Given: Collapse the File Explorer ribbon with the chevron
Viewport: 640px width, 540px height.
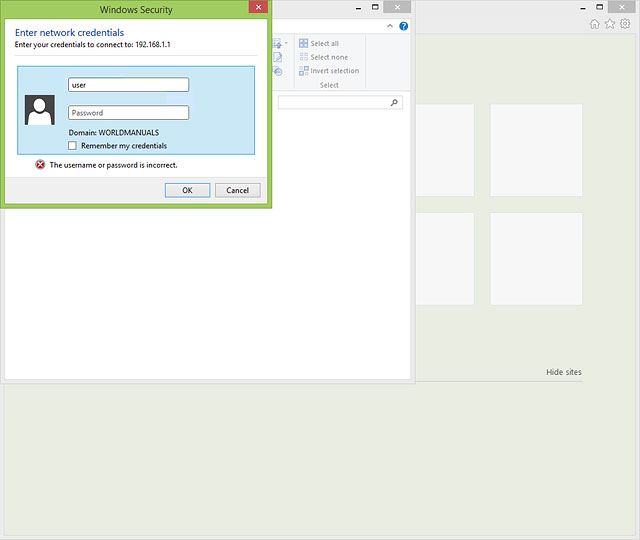Looking at the screenshot, I should click(390, 26).
